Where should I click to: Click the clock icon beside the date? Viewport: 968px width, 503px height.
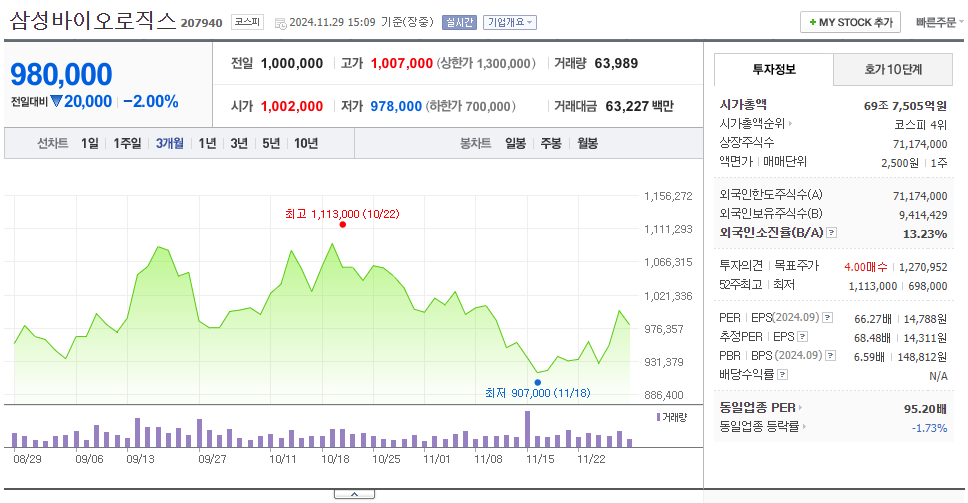(280, 23)
